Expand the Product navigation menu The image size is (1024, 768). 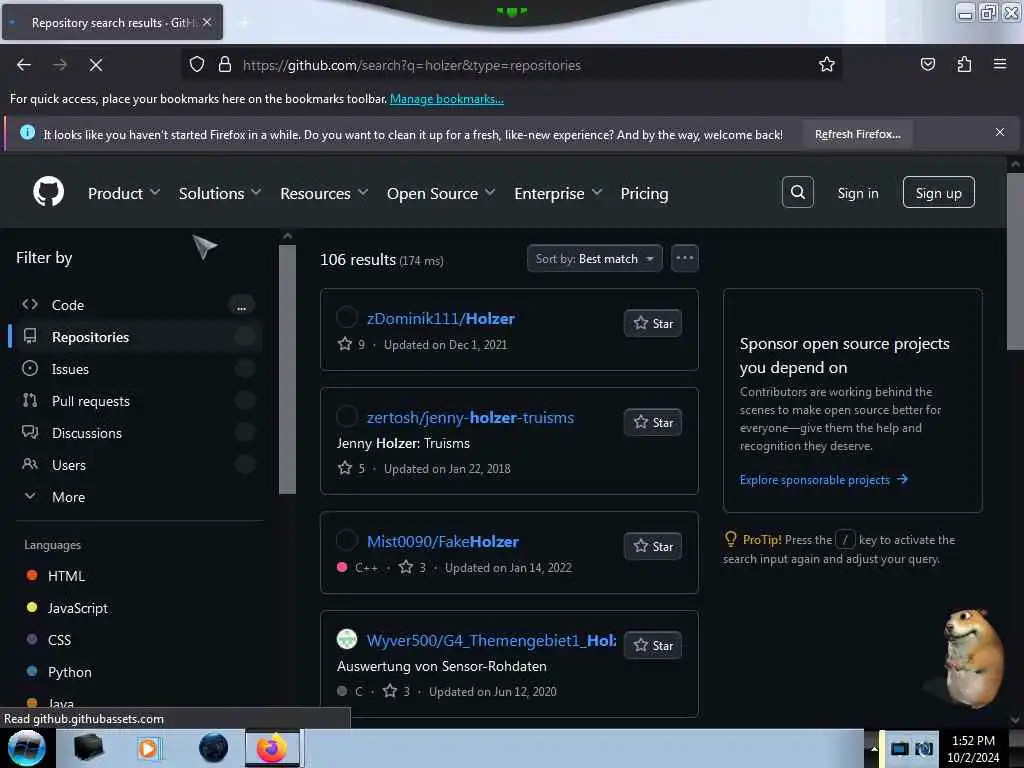pos(124,193)
